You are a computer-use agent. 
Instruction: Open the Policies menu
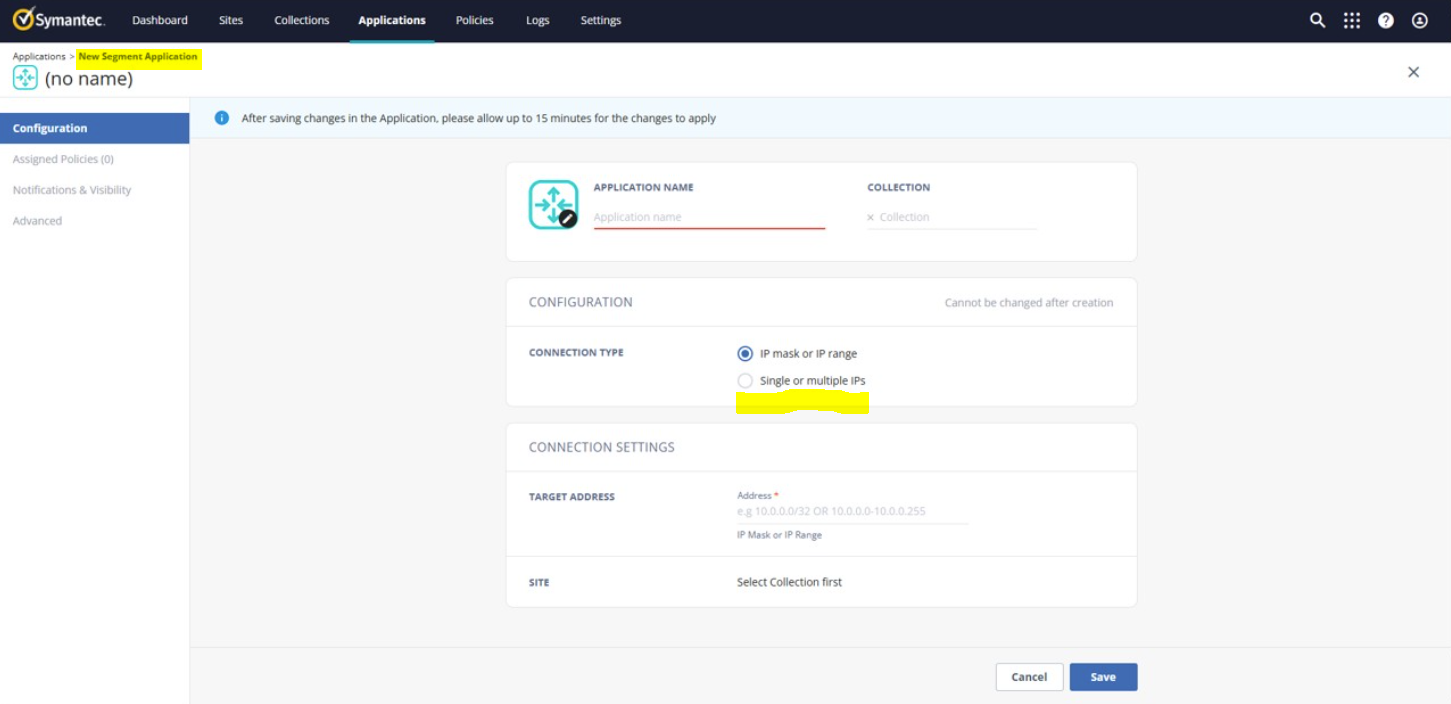[x=474, y=20]
